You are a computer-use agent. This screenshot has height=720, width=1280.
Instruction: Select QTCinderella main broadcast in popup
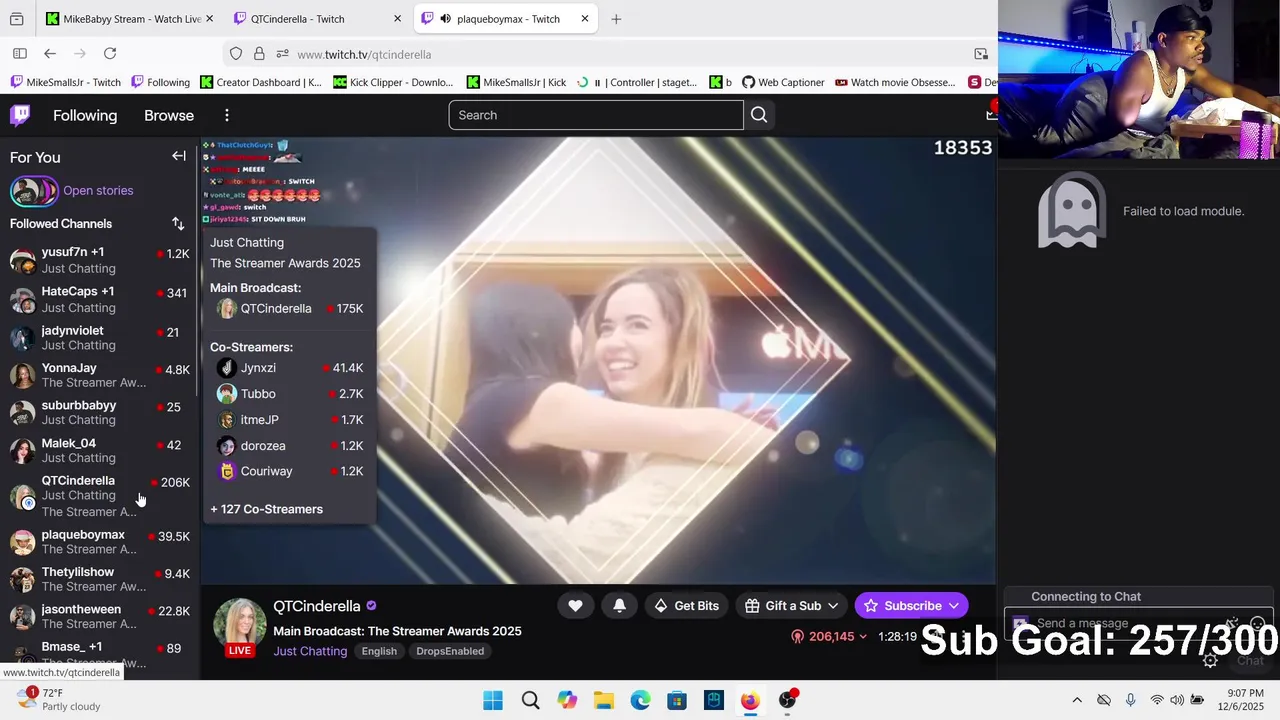tap(290, 309)
